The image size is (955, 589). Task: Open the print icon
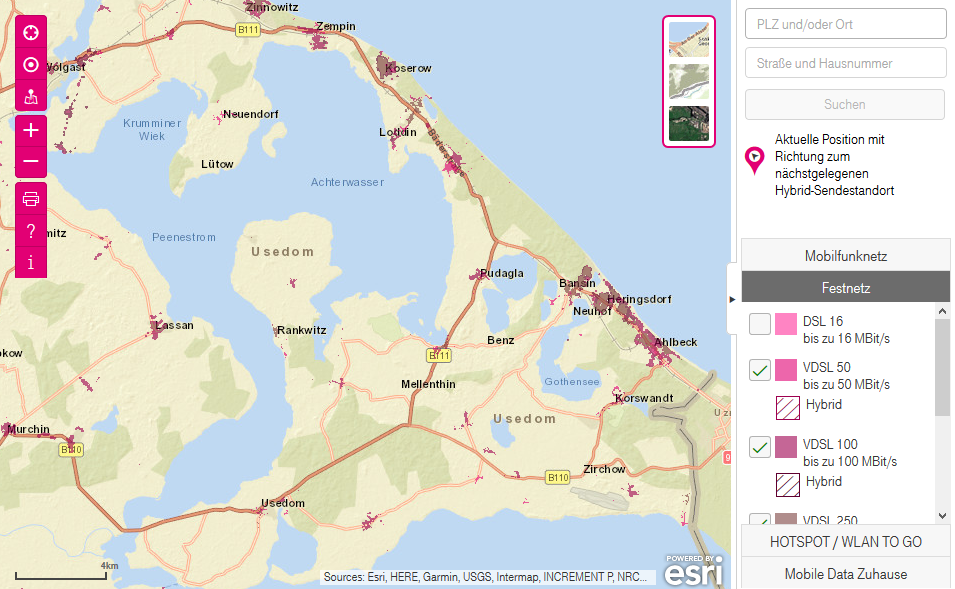pyautogui.click(x=30, y=198)
